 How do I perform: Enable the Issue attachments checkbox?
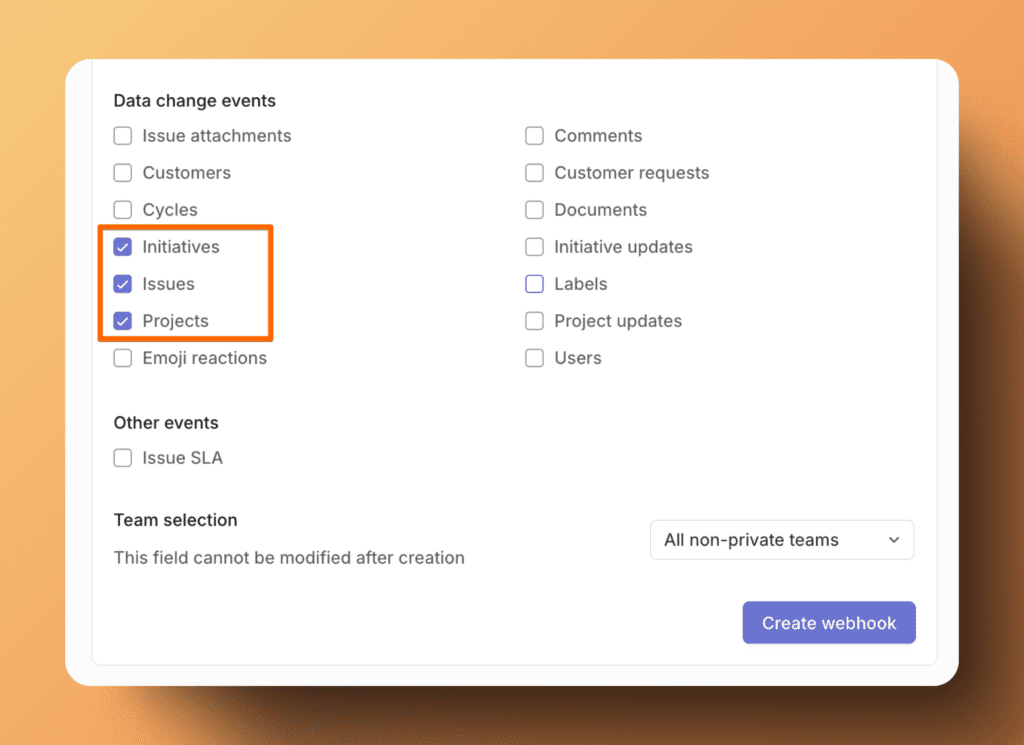123,136
